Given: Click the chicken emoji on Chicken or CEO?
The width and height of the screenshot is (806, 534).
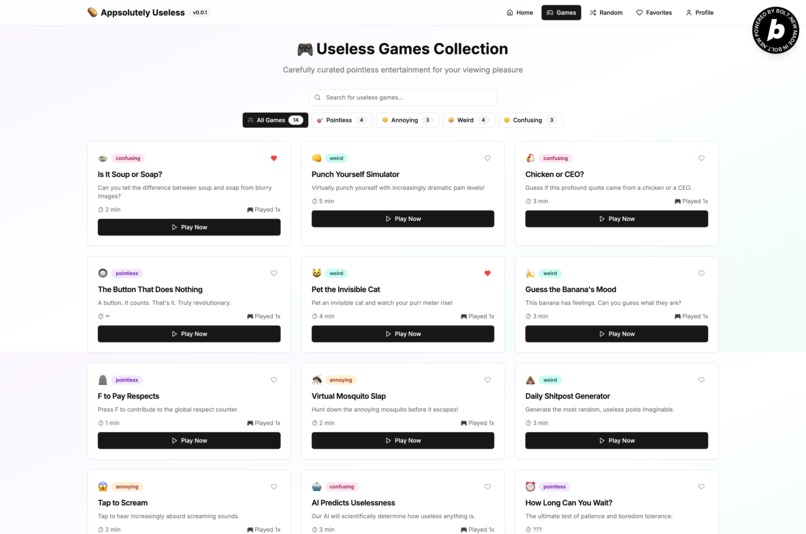Looking at the screenshot, I should [530, 158].
